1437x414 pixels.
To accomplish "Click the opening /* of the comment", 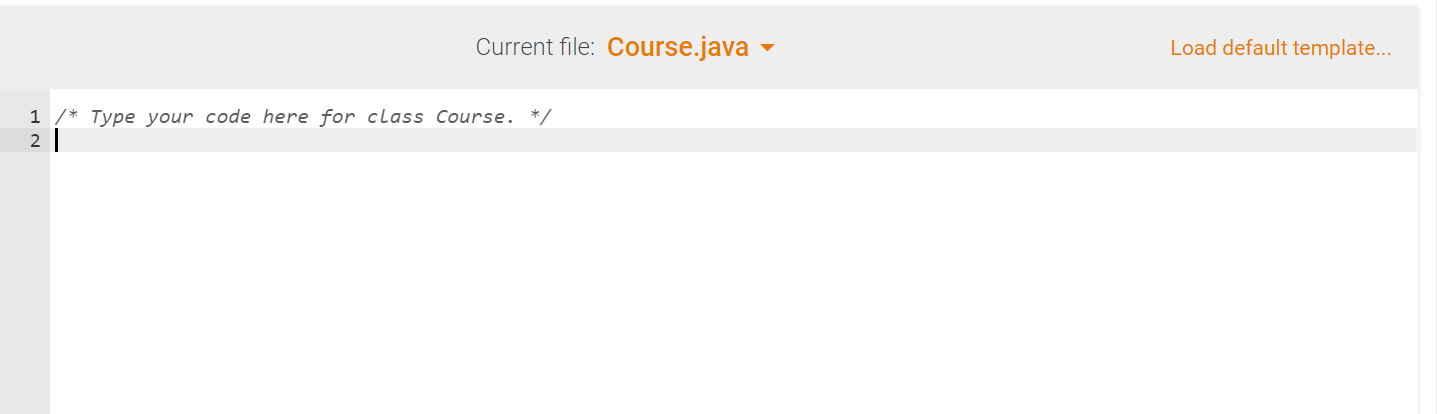I will pyautogui.click(x=67, y=116).
